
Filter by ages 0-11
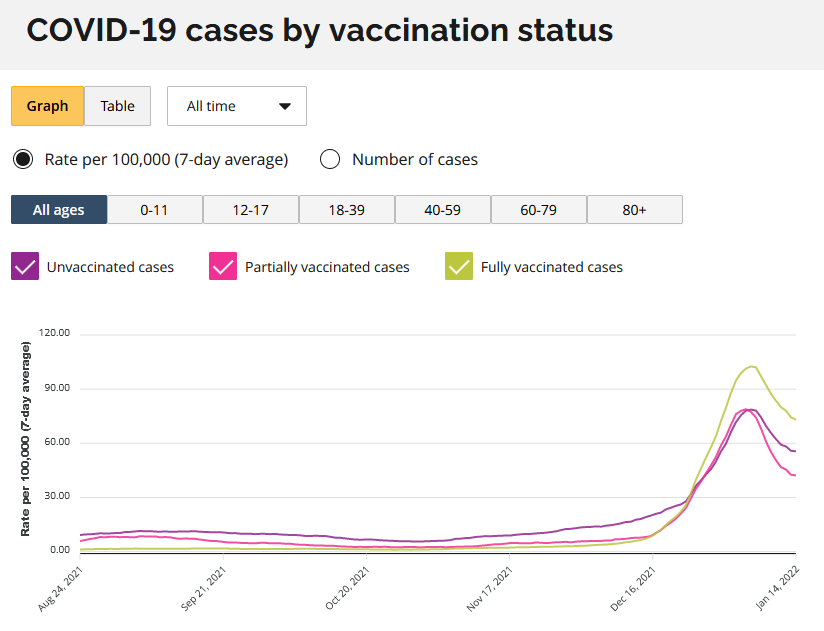(x=155, y=210)
